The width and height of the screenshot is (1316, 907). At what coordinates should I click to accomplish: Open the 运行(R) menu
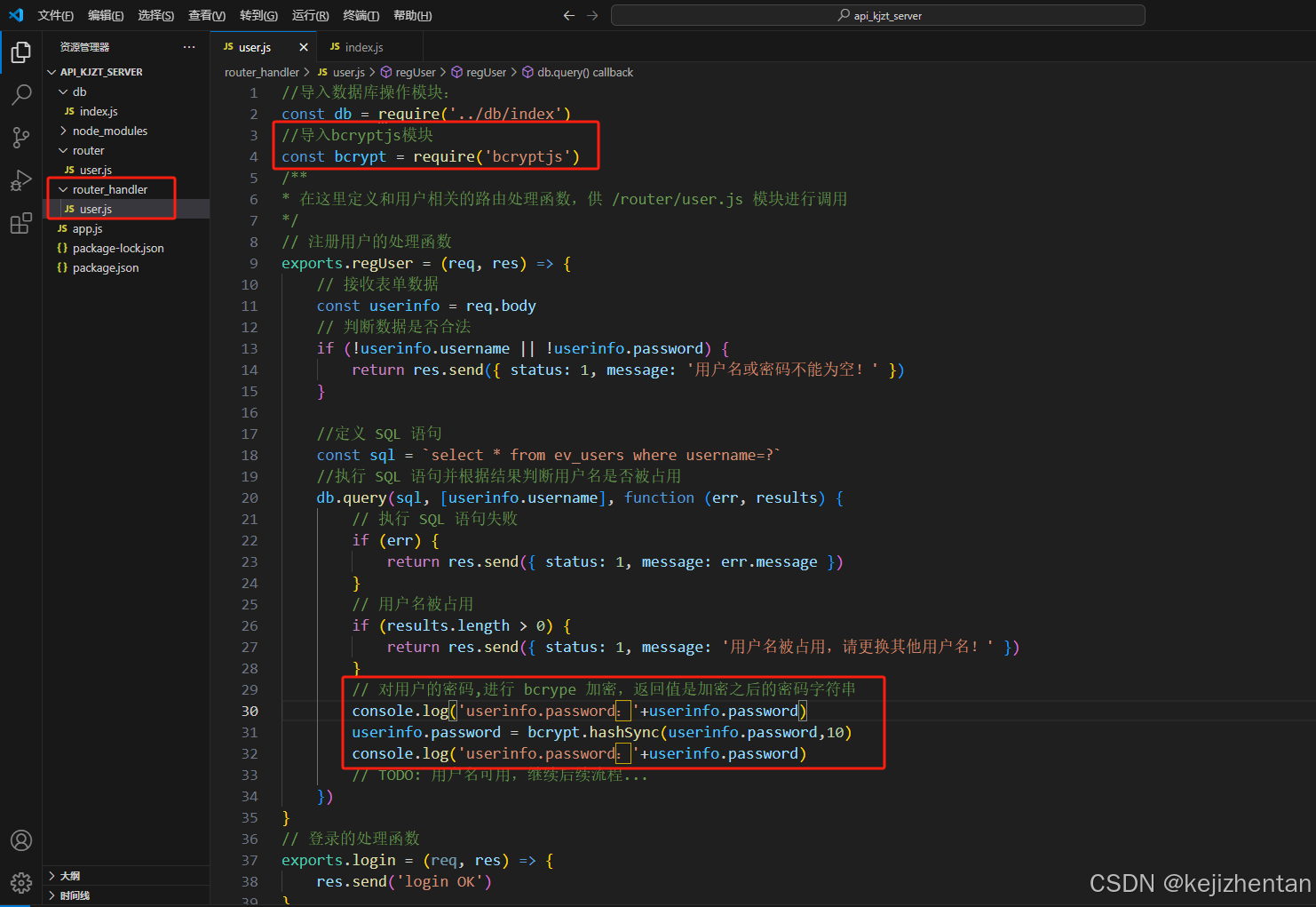(310, 15)
